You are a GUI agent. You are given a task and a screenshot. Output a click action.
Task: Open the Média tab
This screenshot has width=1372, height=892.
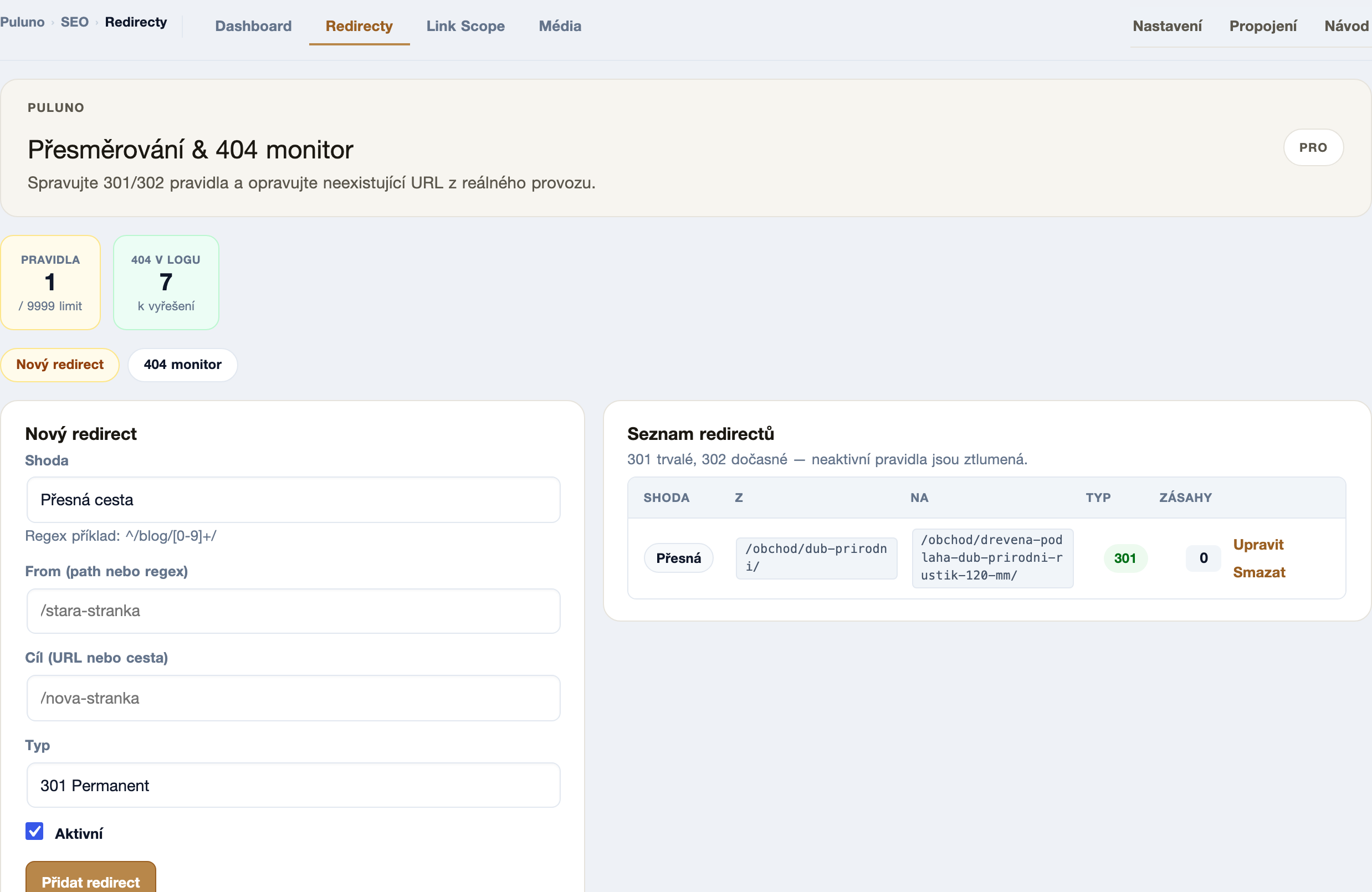pos(560,26)
